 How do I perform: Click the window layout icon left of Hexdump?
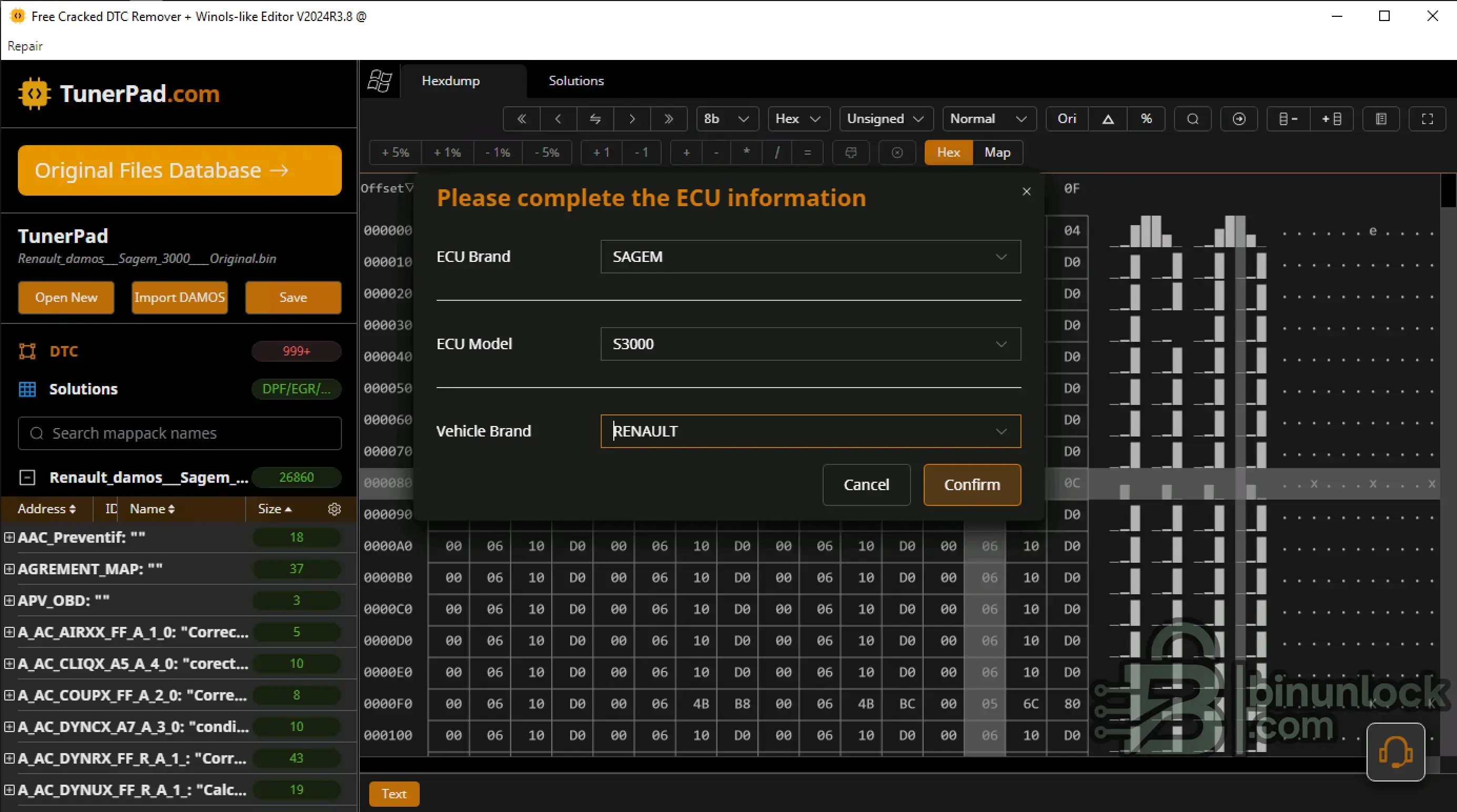(380, 81)
